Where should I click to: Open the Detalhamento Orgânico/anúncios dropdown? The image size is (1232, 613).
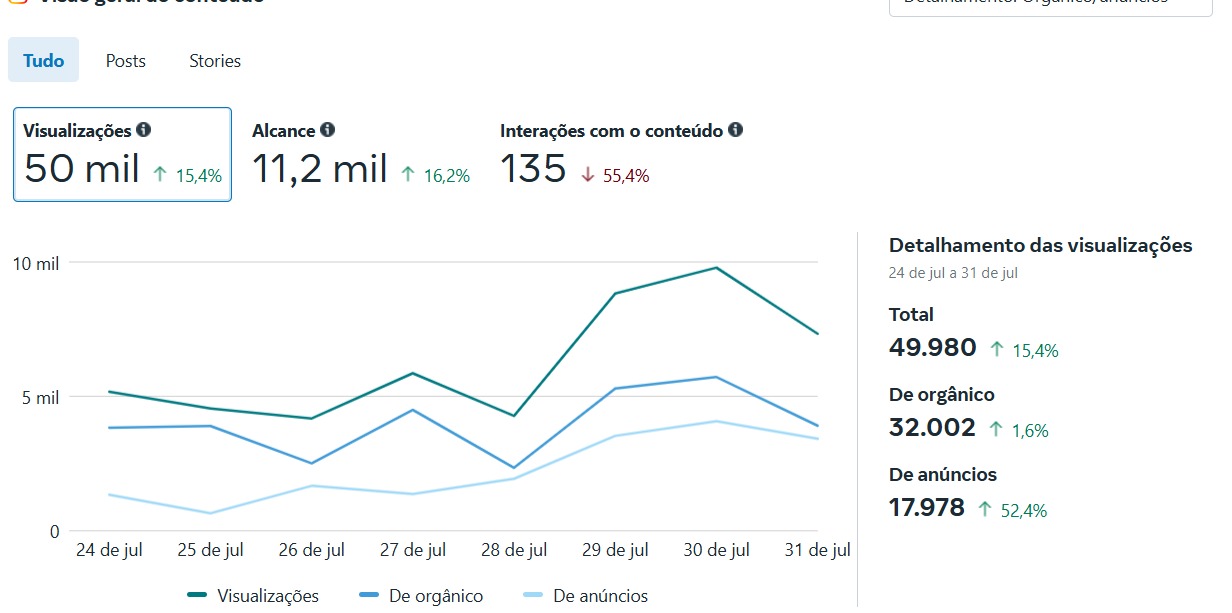[x=1050, y=4]
